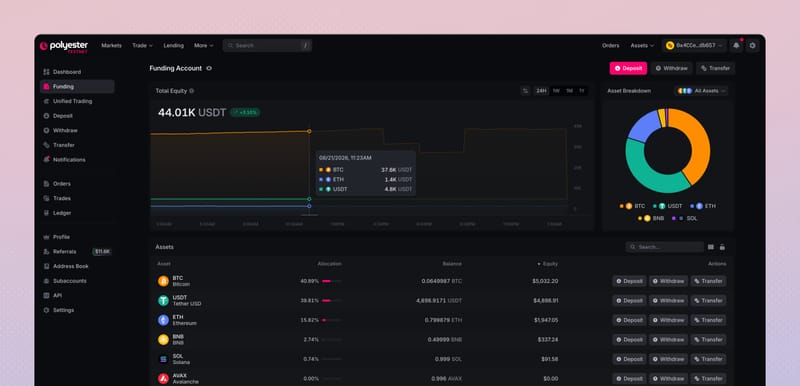Select the 1W chart range tab
This screenshot has width=800, height=386.
point(556,91)
